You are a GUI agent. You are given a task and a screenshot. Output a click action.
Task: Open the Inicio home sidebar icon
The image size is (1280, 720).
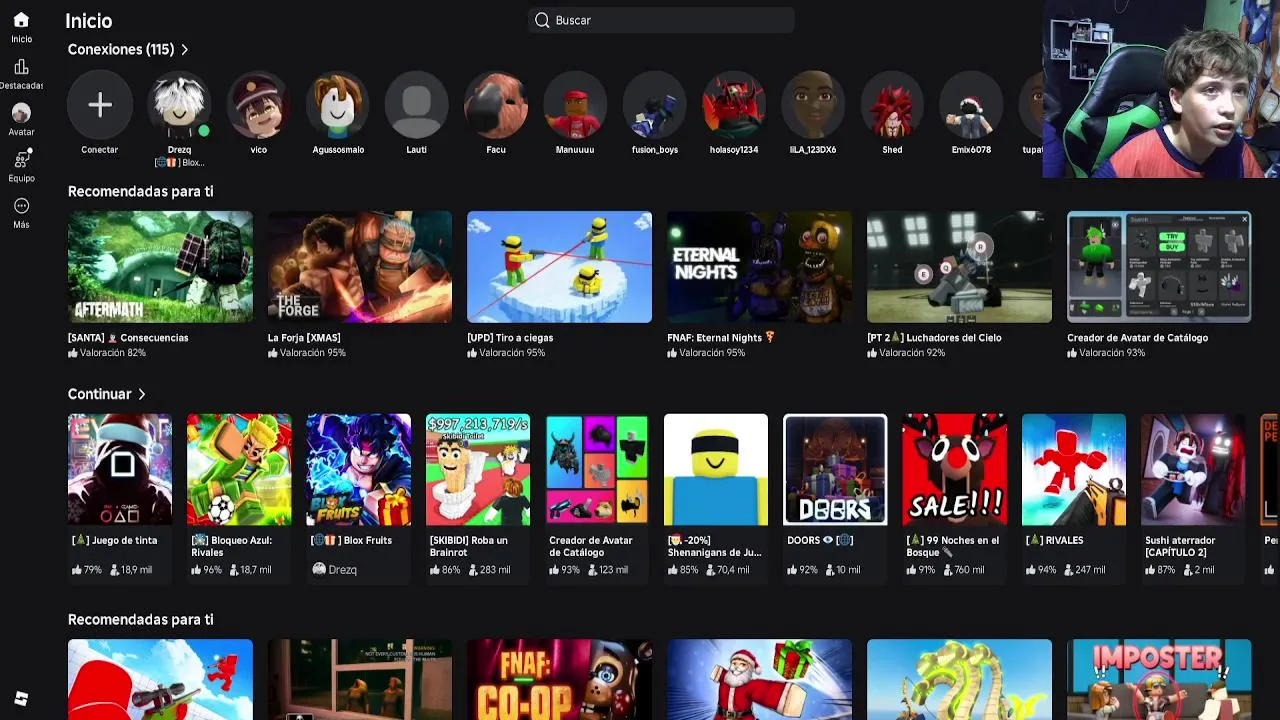click(x=21, y=20)
